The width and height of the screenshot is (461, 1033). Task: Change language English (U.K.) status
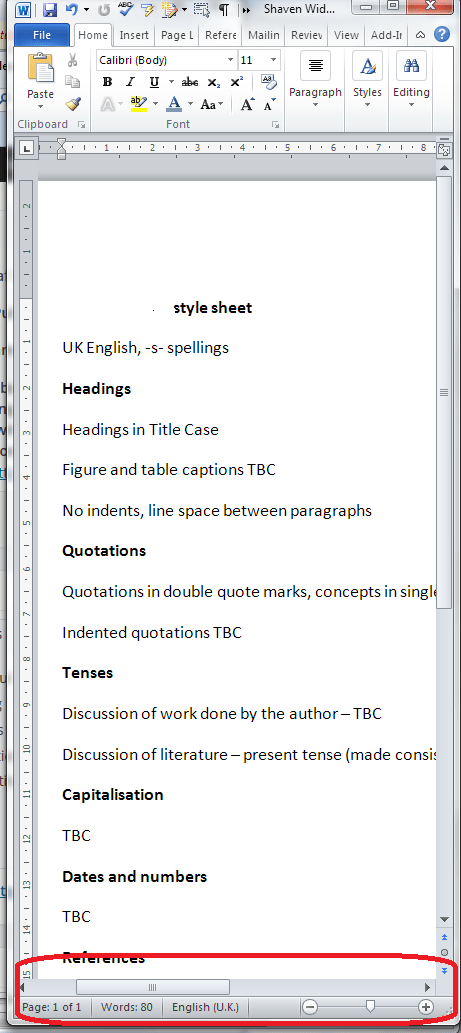coord(205,1007)
